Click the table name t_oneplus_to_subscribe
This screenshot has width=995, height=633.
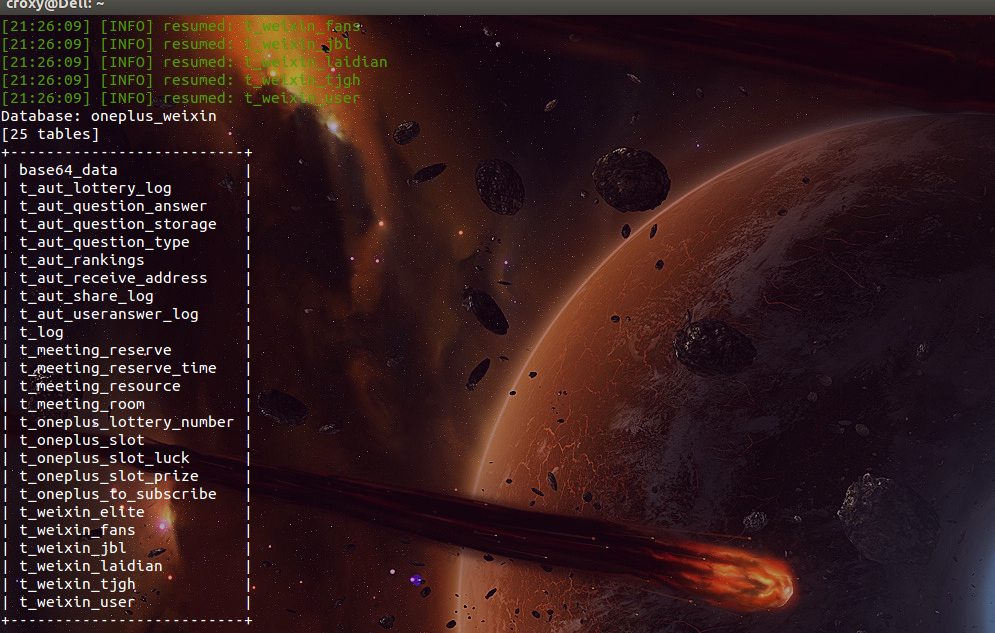[117, 494]
